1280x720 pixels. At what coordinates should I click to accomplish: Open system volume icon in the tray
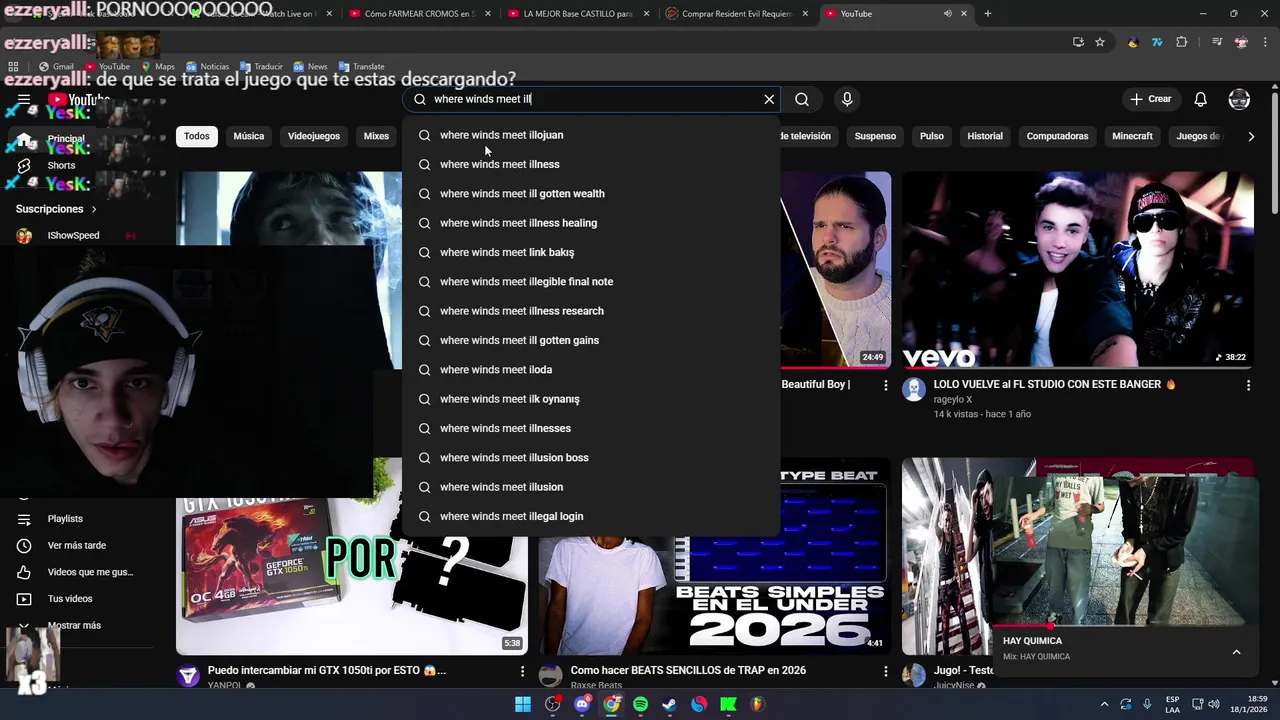1214,704
